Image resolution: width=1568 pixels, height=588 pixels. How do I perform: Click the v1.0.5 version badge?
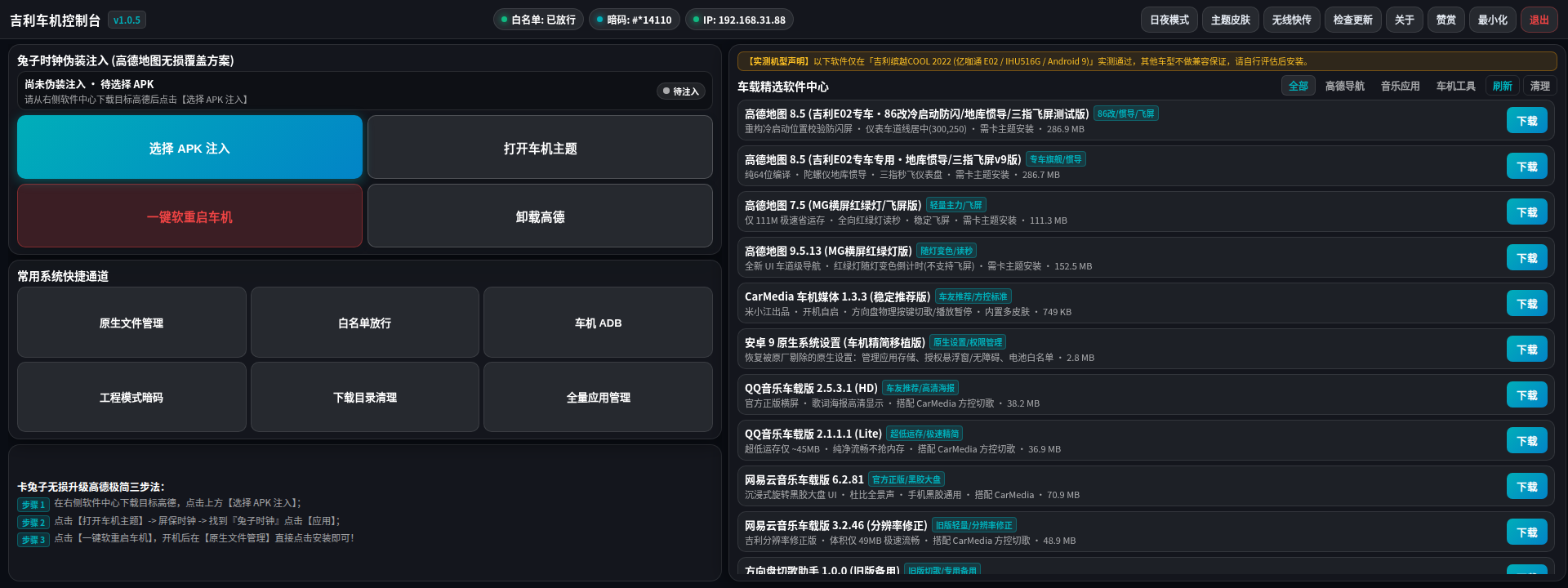127,20
